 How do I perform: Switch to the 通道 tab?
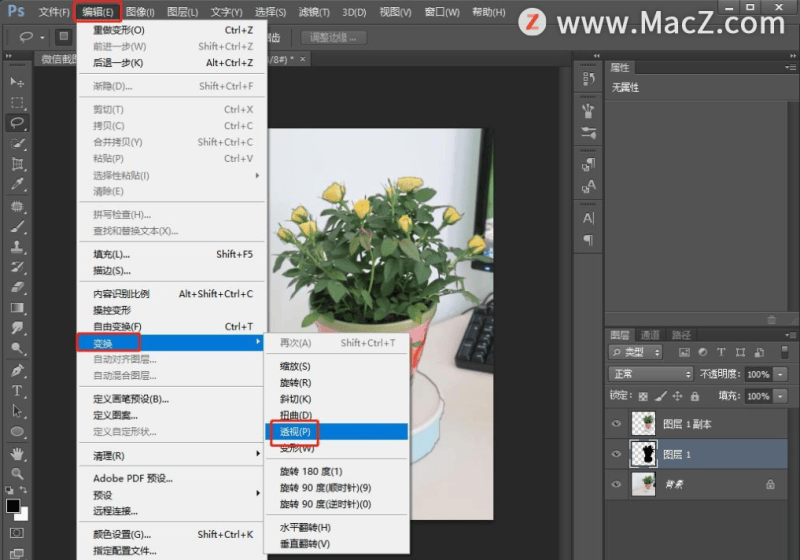pos(650,335)
